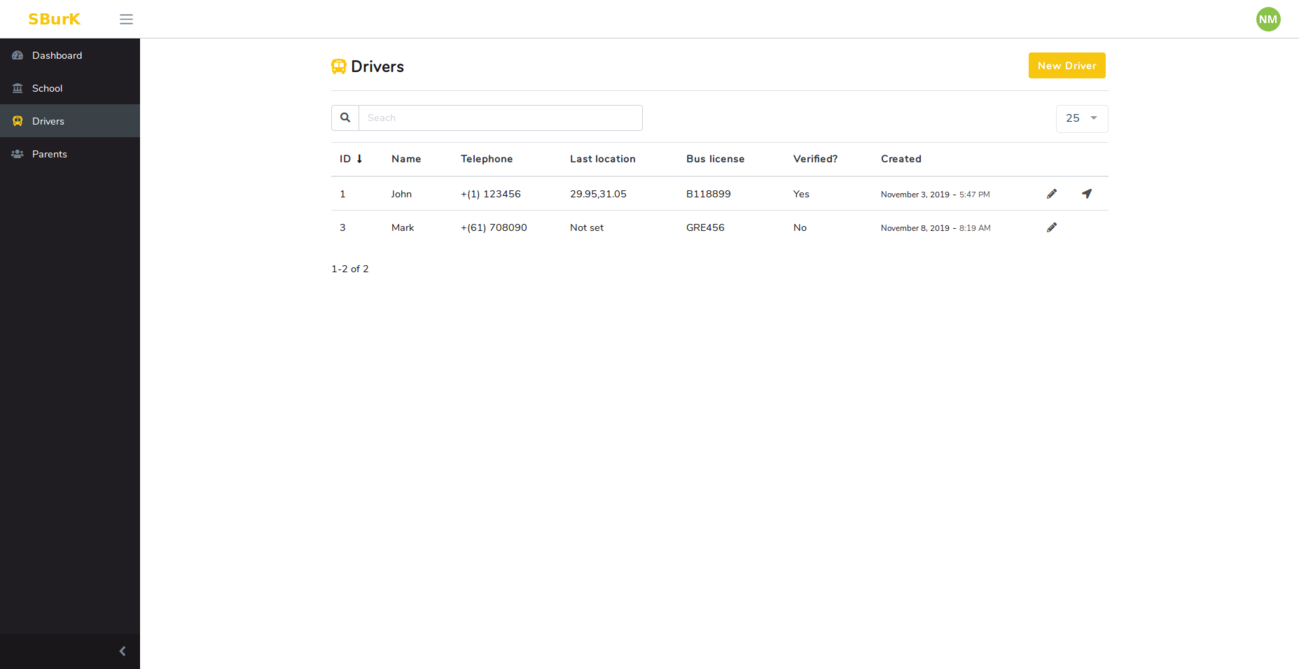Toggle the ID column sort order

click(348, 159)
